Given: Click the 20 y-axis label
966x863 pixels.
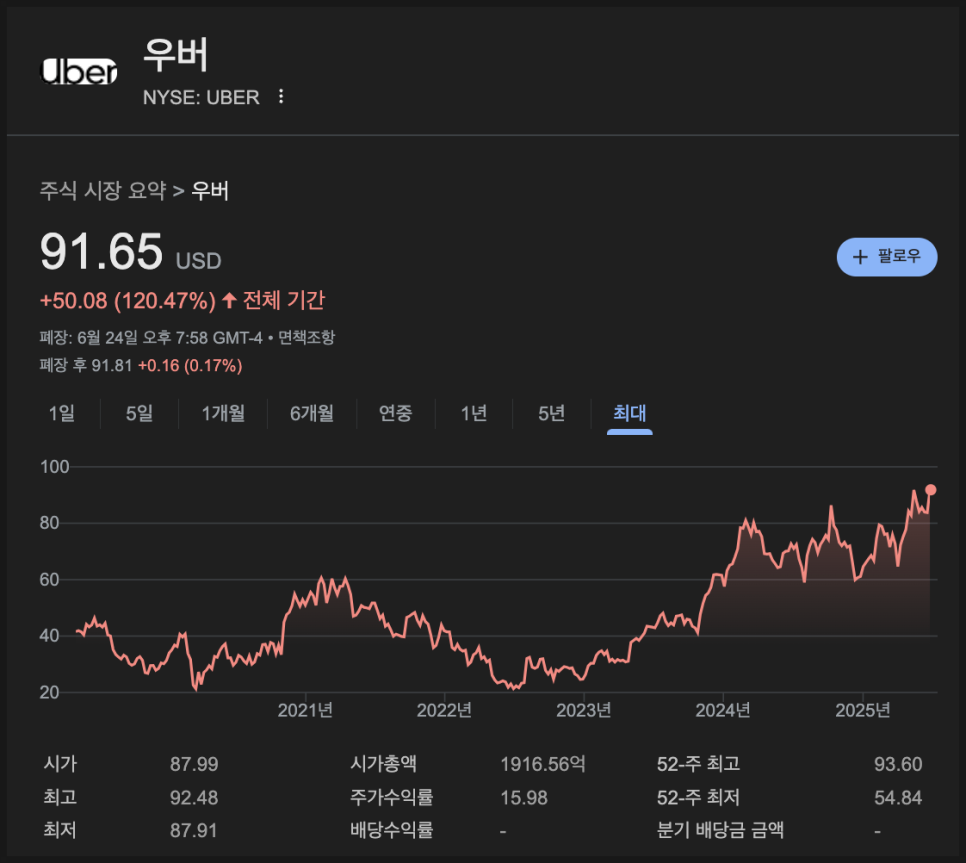Looking at the screenshot, I should coord(49,692).
